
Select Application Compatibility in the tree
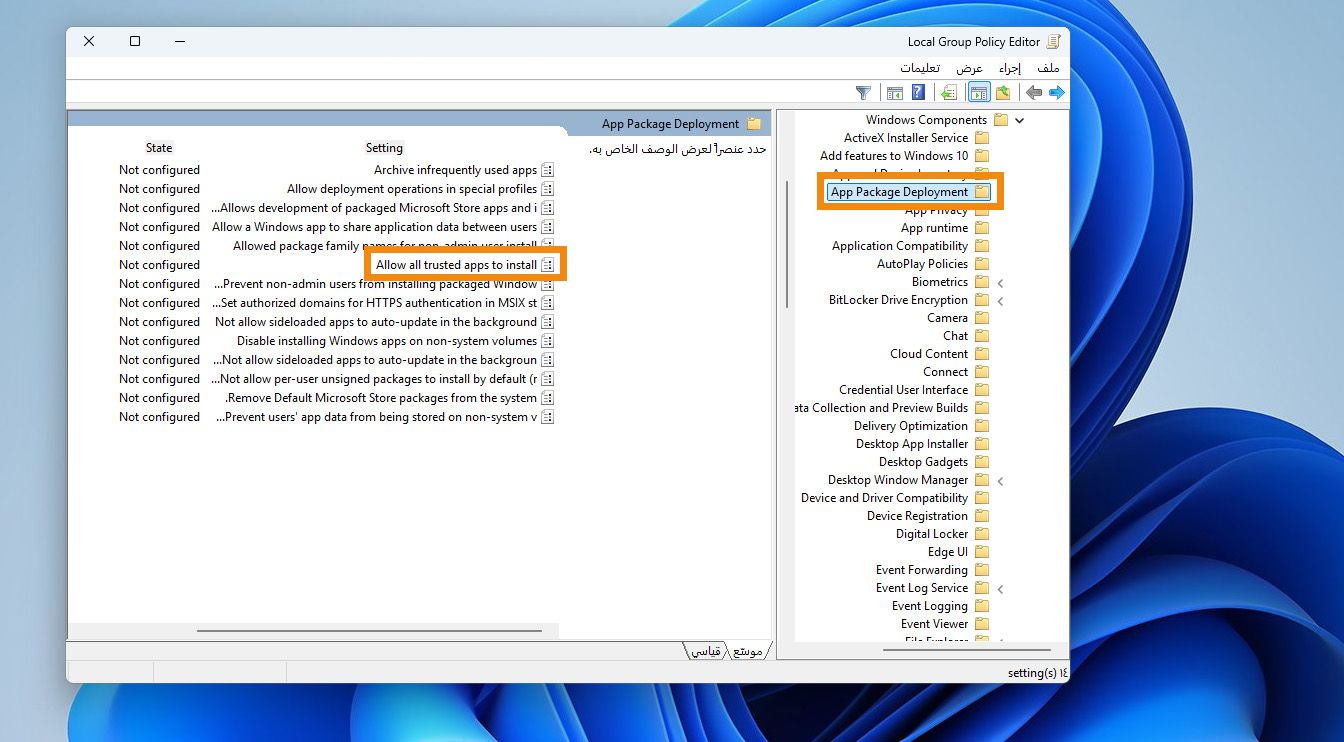(x=900, y=246)
